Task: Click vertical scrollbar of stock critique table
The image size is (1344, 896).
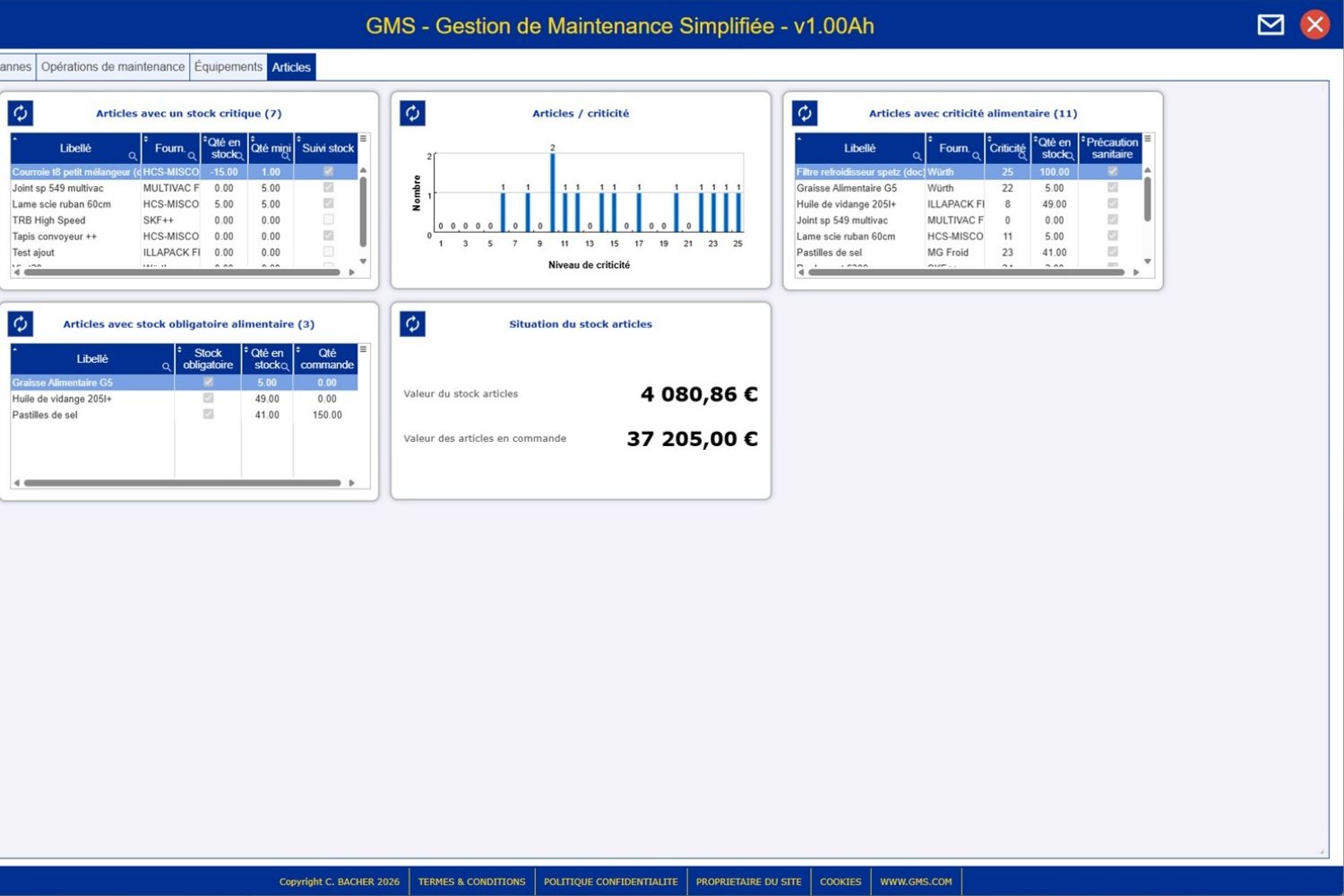Action: point(363,211)
